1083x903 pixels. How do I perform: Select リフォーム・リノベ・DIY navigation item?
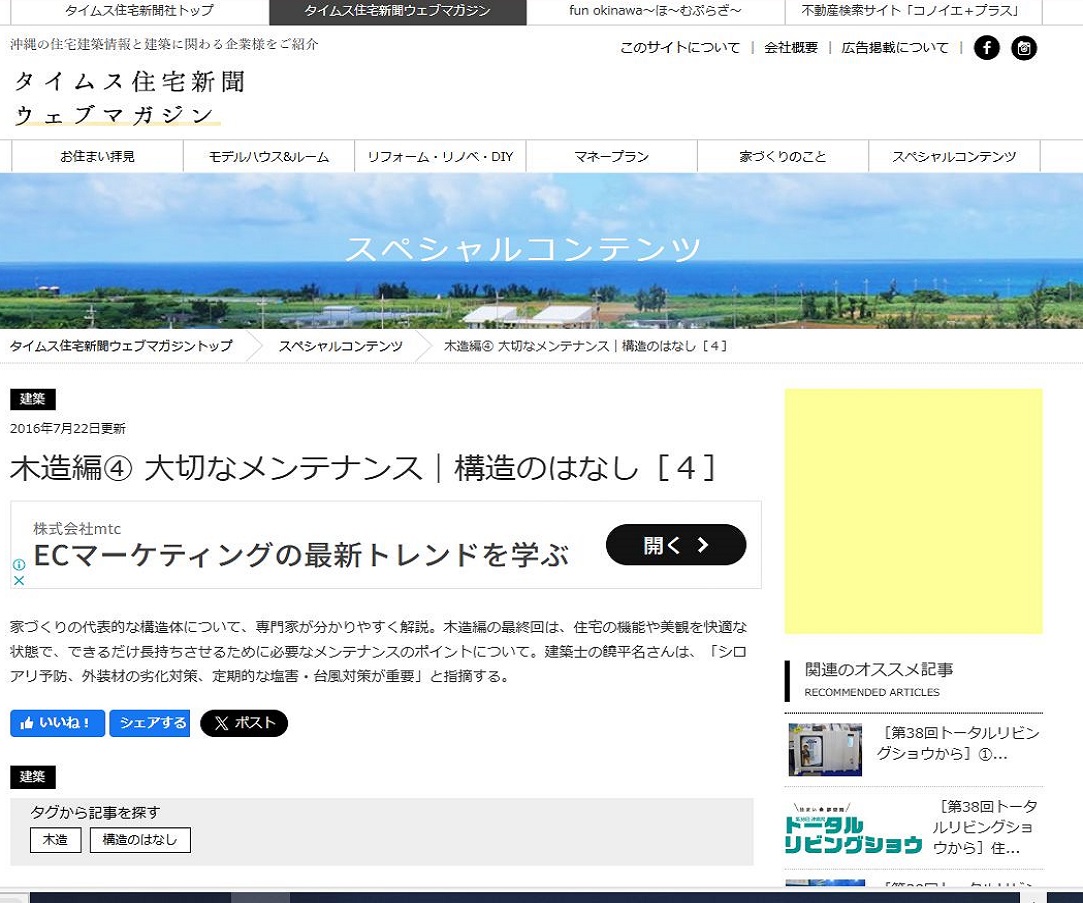pos(440,156)
